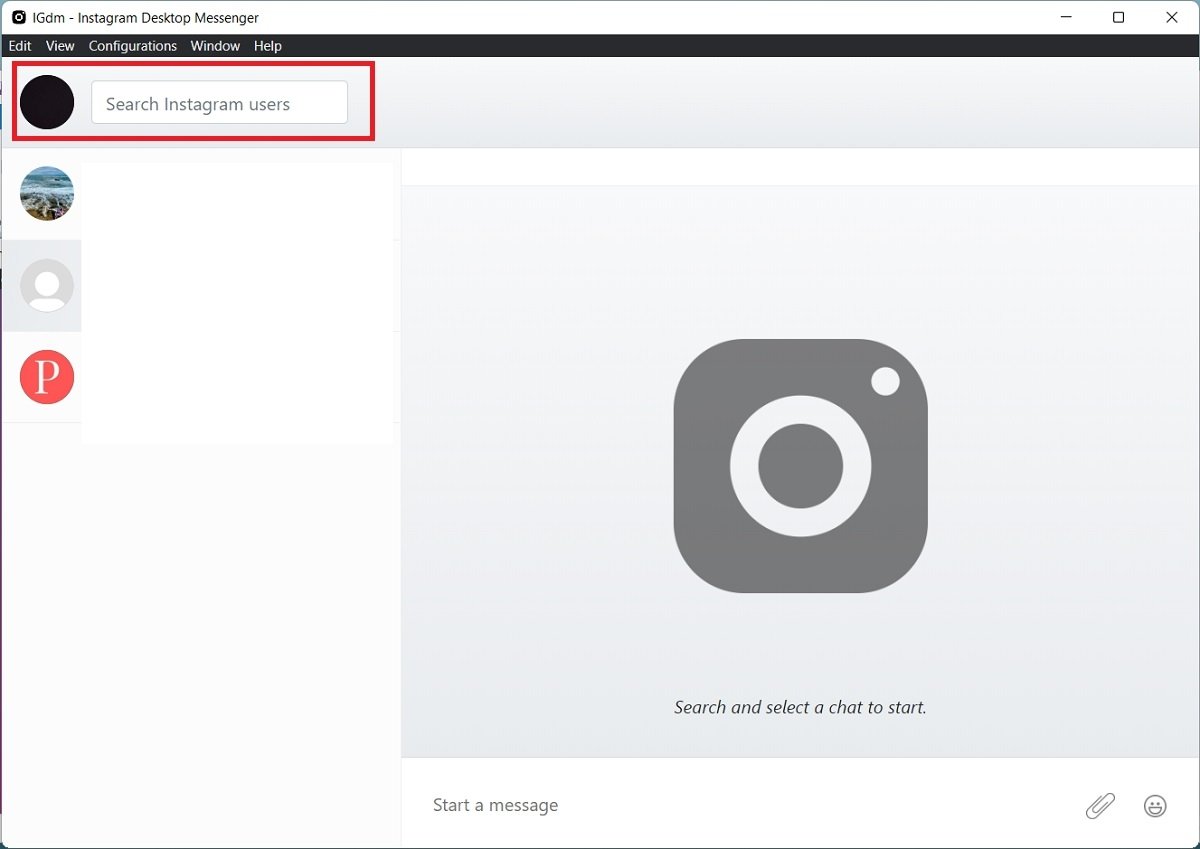The width and height of the screenshot is (1200, 849).
Task: Open the chat with the default gray avatar
Action: click(x=47, y=286)
